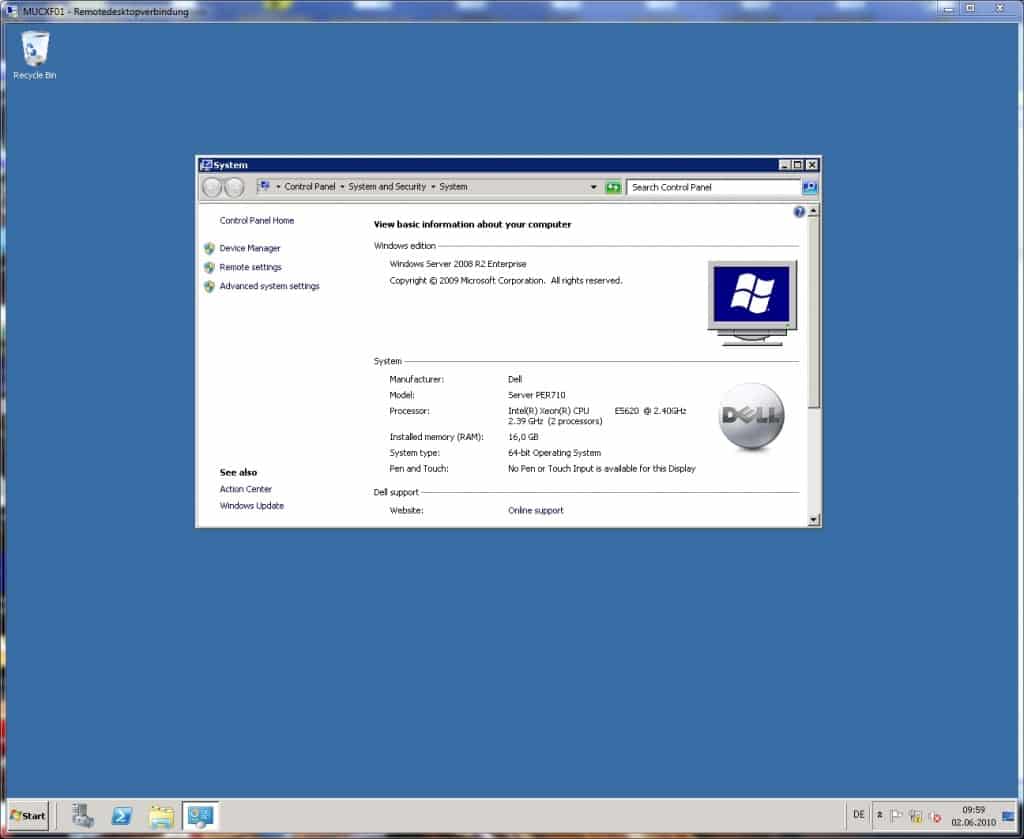Click the Dell logo badge
The width and height of the screenshot is (1024, 839).
click(x=751, y=416)
